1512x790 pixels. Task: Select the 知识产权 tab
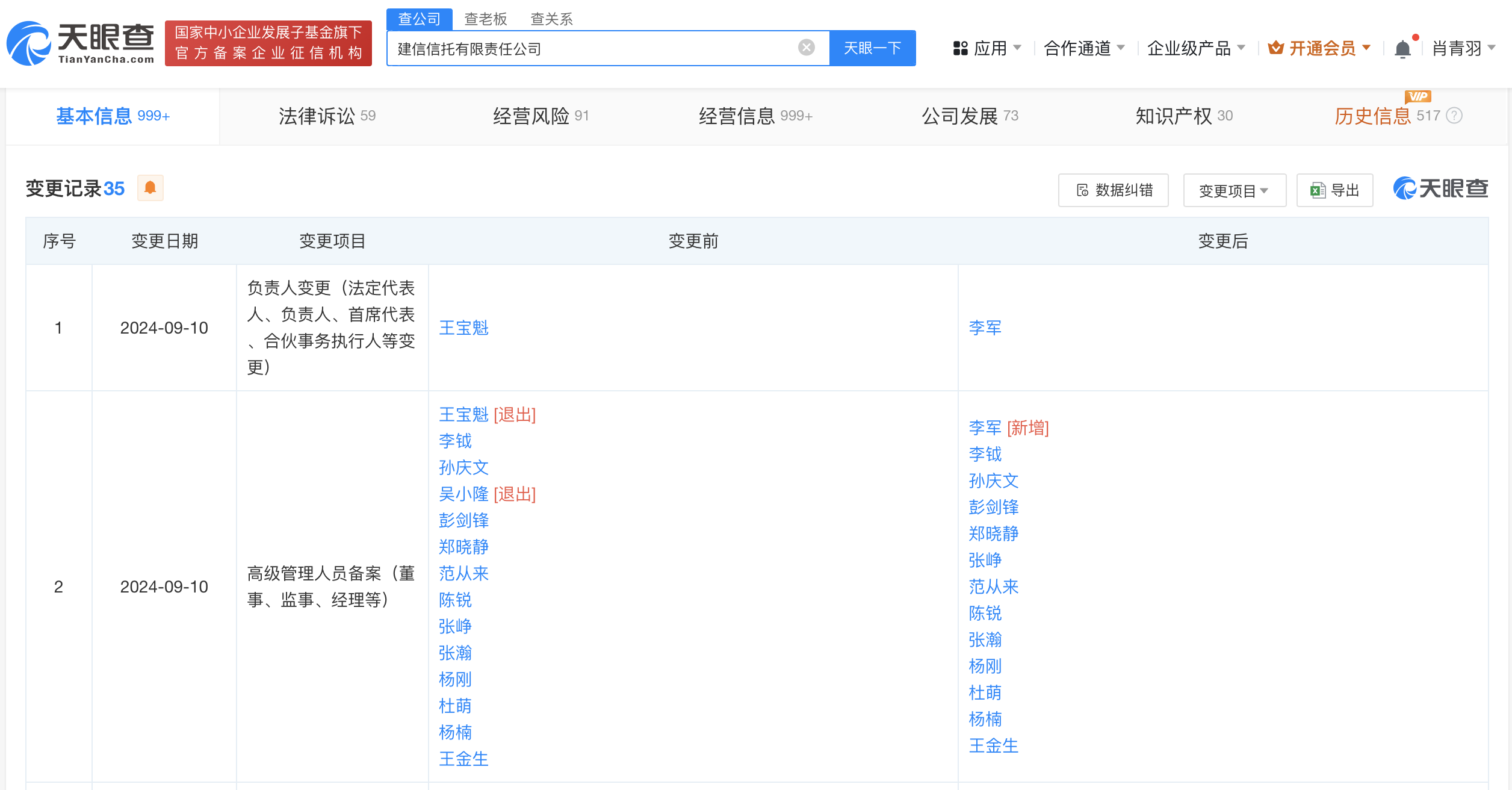point(1184,116)
